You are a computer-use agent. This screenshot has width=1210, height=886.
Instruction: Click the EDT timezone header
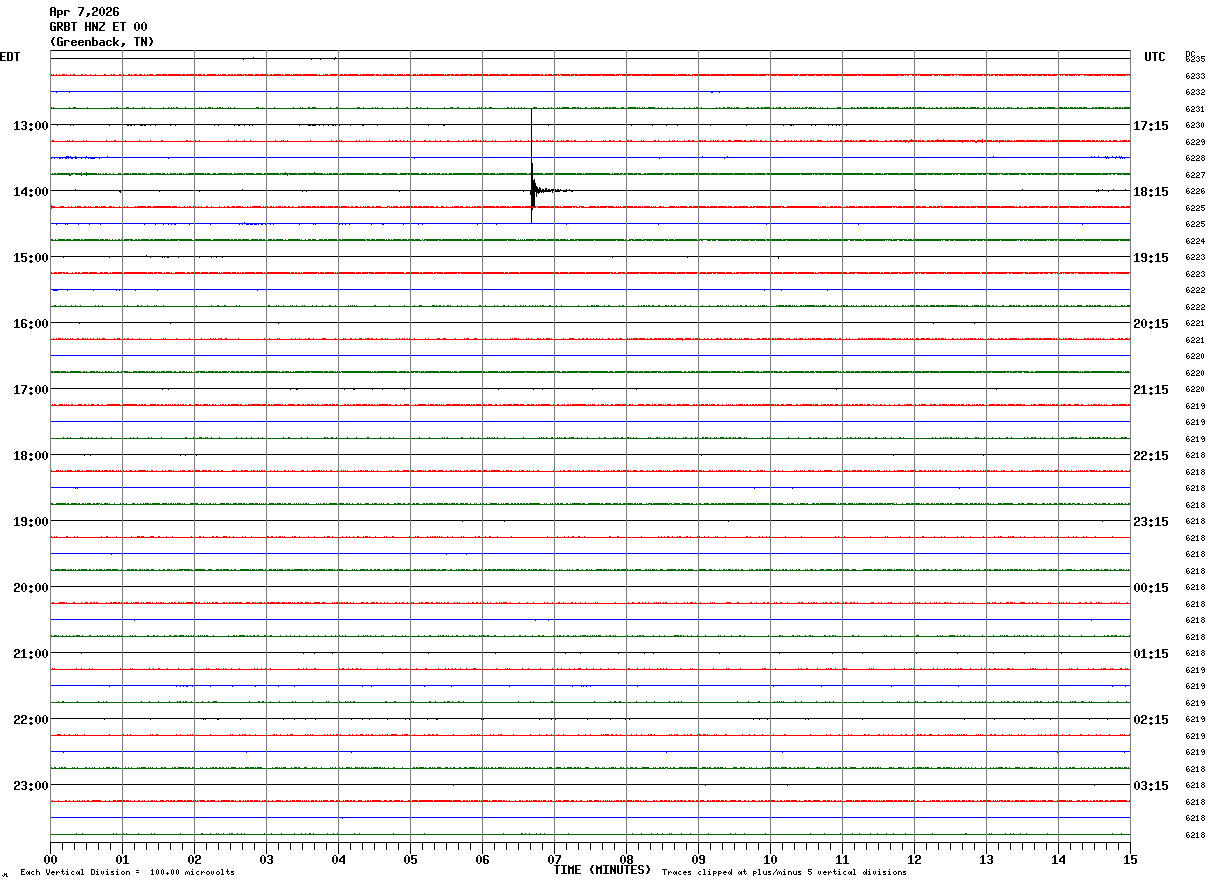pyautogui.click(x=10, y=57)
